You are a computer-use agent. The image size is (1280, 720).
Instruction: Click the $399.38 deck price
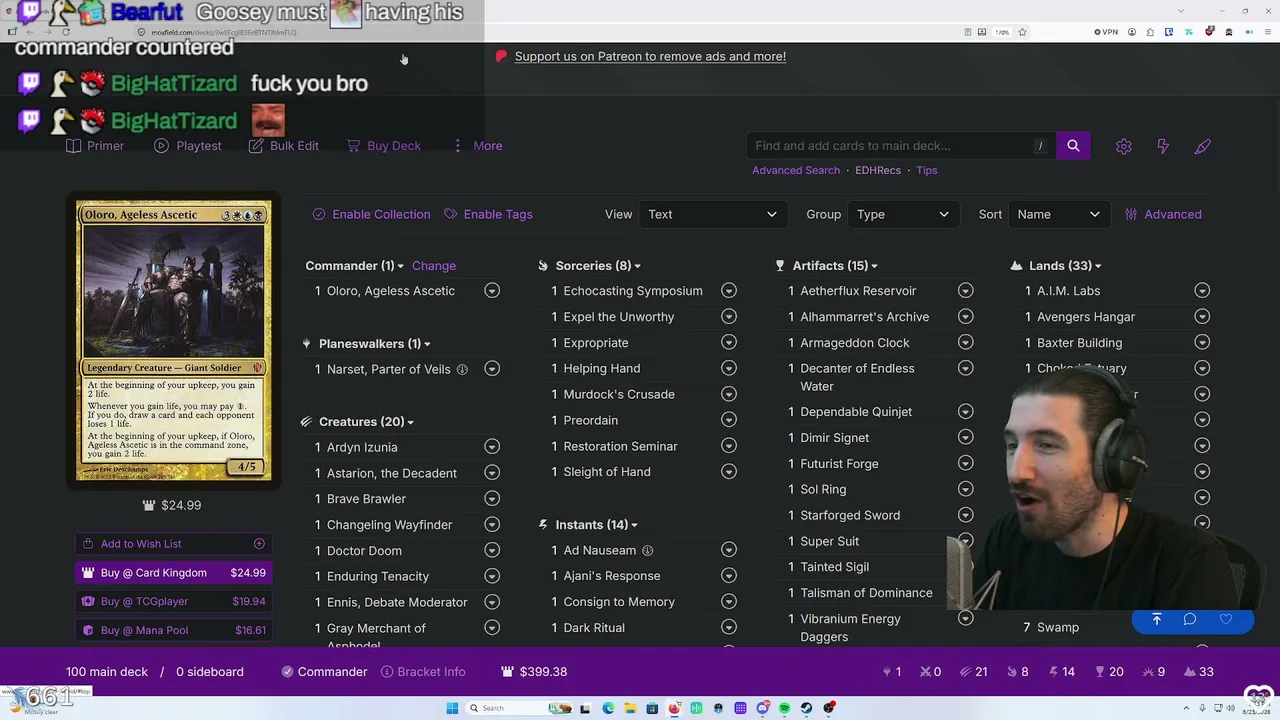click(543, 672)
